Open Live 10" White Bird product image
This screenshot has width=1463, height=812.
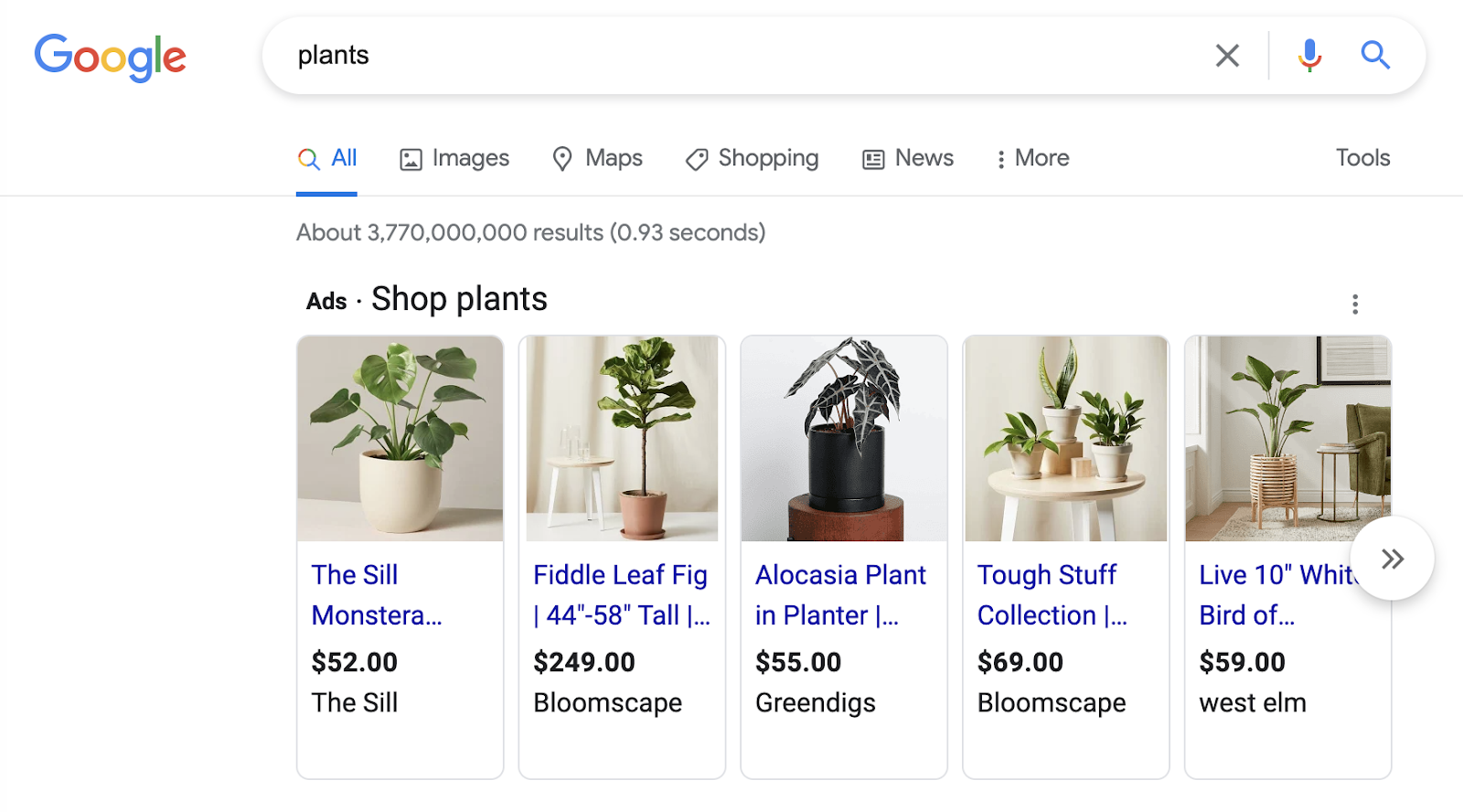point(1287,439)
